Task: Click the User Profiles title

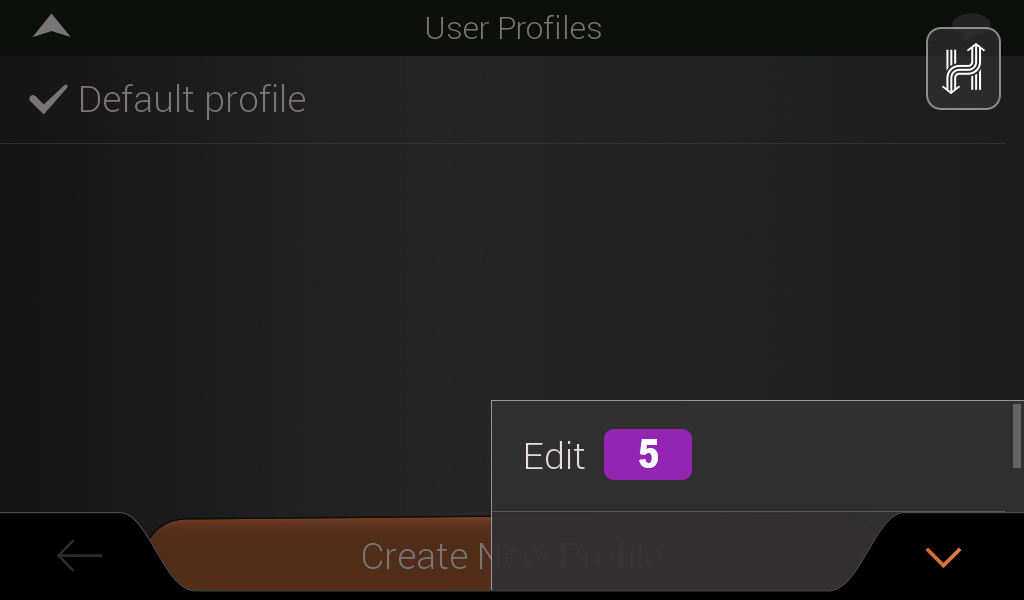Action: pyautogui.click(x=513, y=28)
